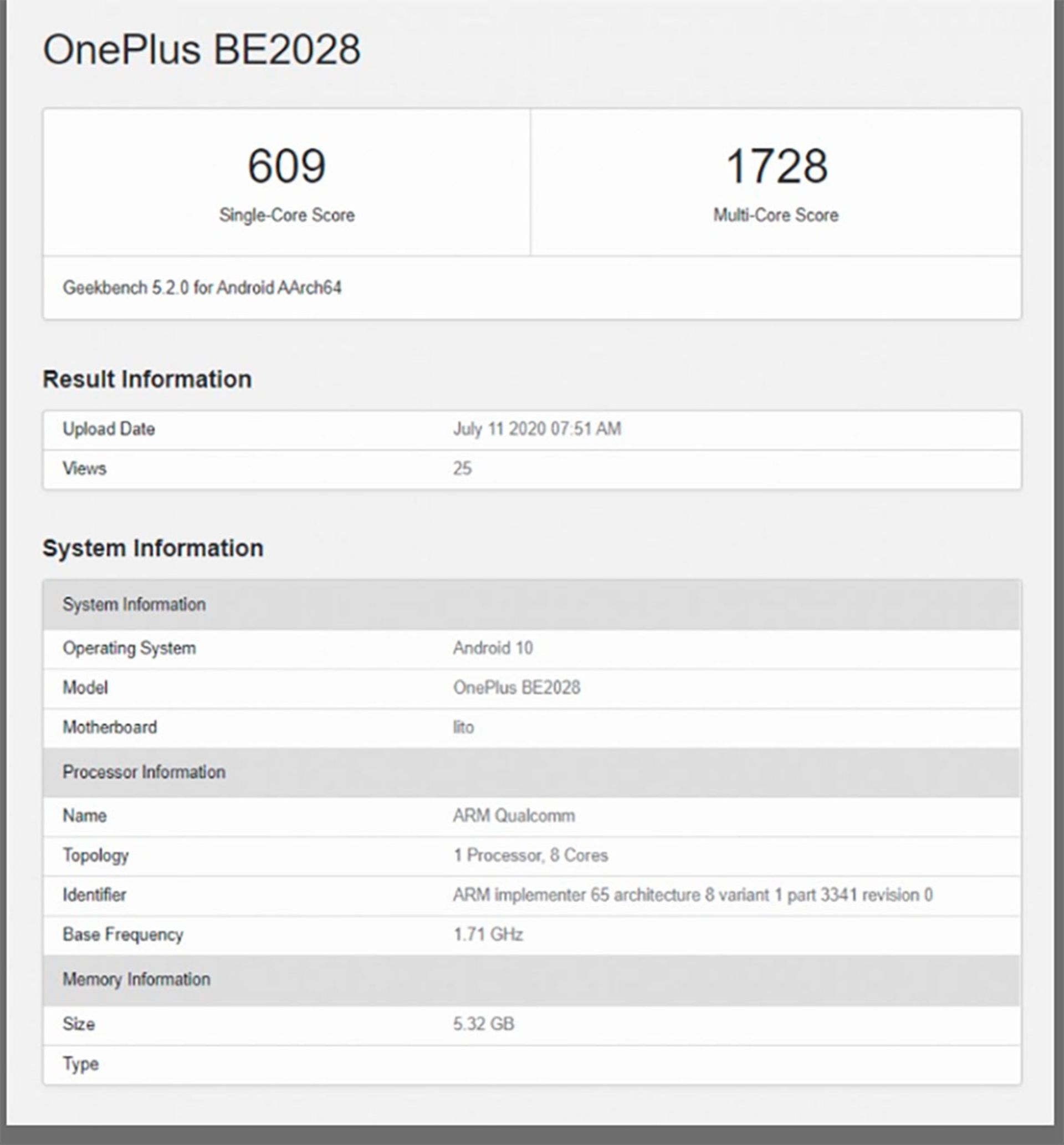Click the 5.32 GB memory size value
This screenshot has height=1145, width=1064.
click(483, 1024)
